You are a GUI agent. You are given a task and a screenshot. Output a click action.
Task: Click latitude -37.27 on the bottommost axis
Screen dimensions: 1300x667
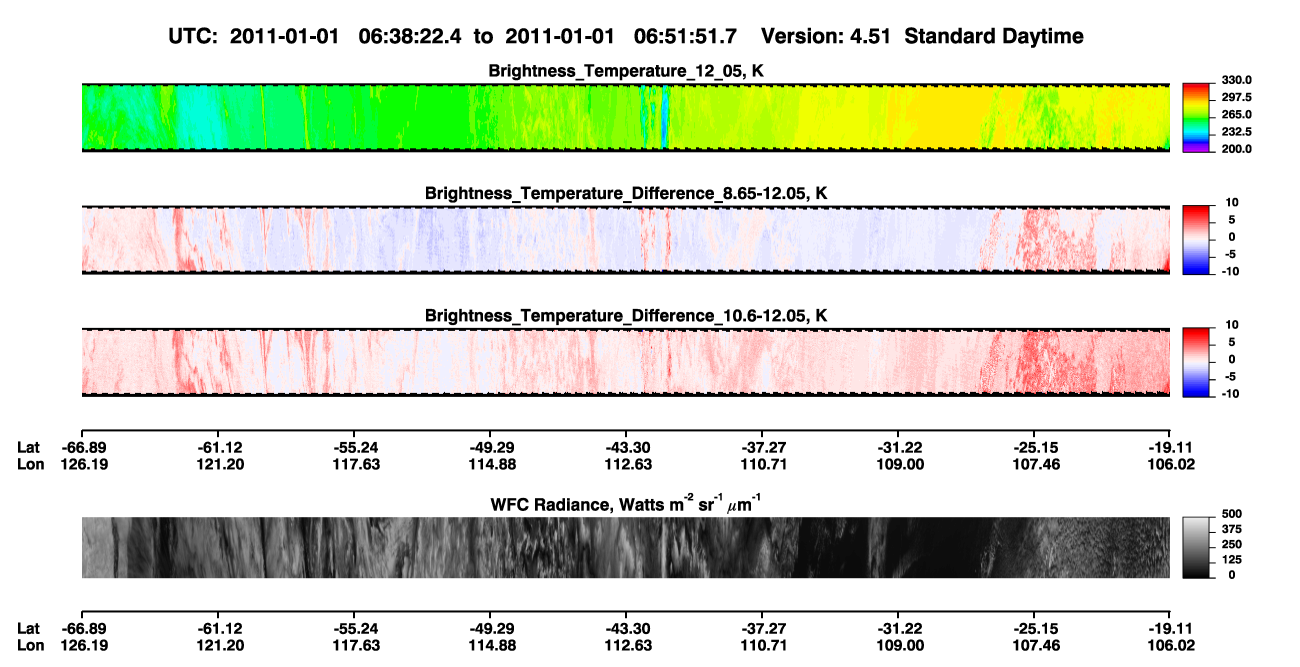coord(762,628)
